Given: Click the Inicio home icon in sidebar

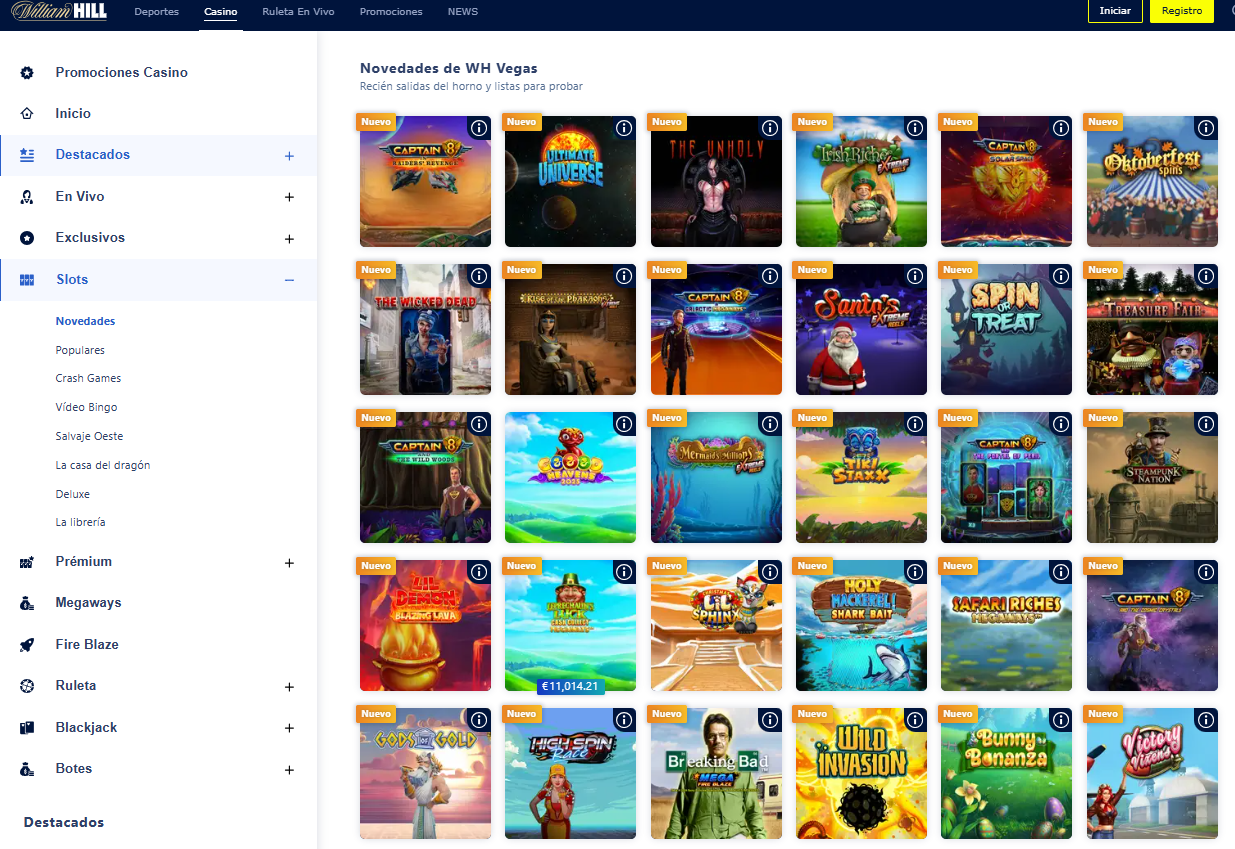Looking at the screenshot, I should tap(27, 114).
